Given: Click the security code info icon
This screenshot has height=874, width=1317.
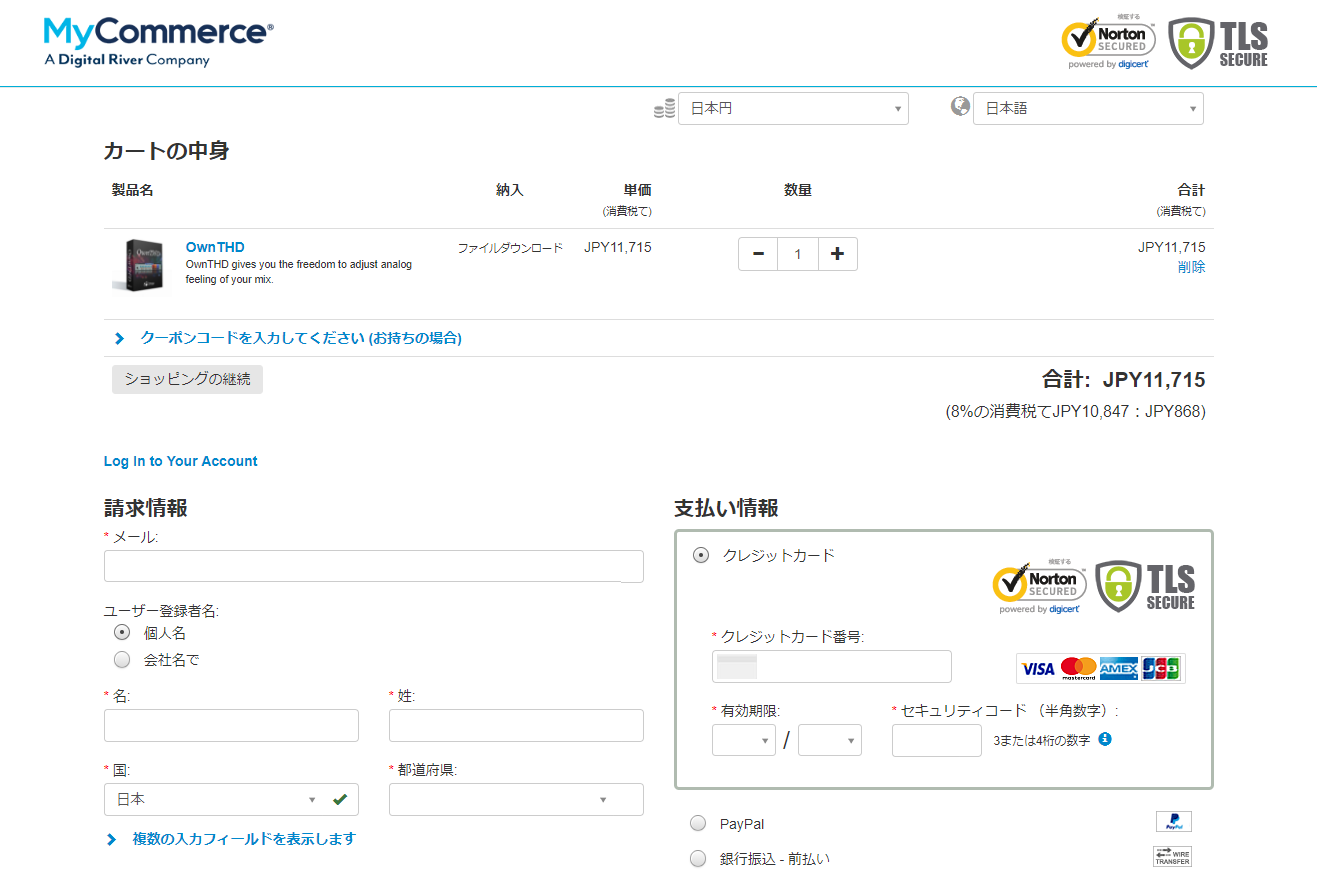Looking at the screenshot, I should point(1105,739).
